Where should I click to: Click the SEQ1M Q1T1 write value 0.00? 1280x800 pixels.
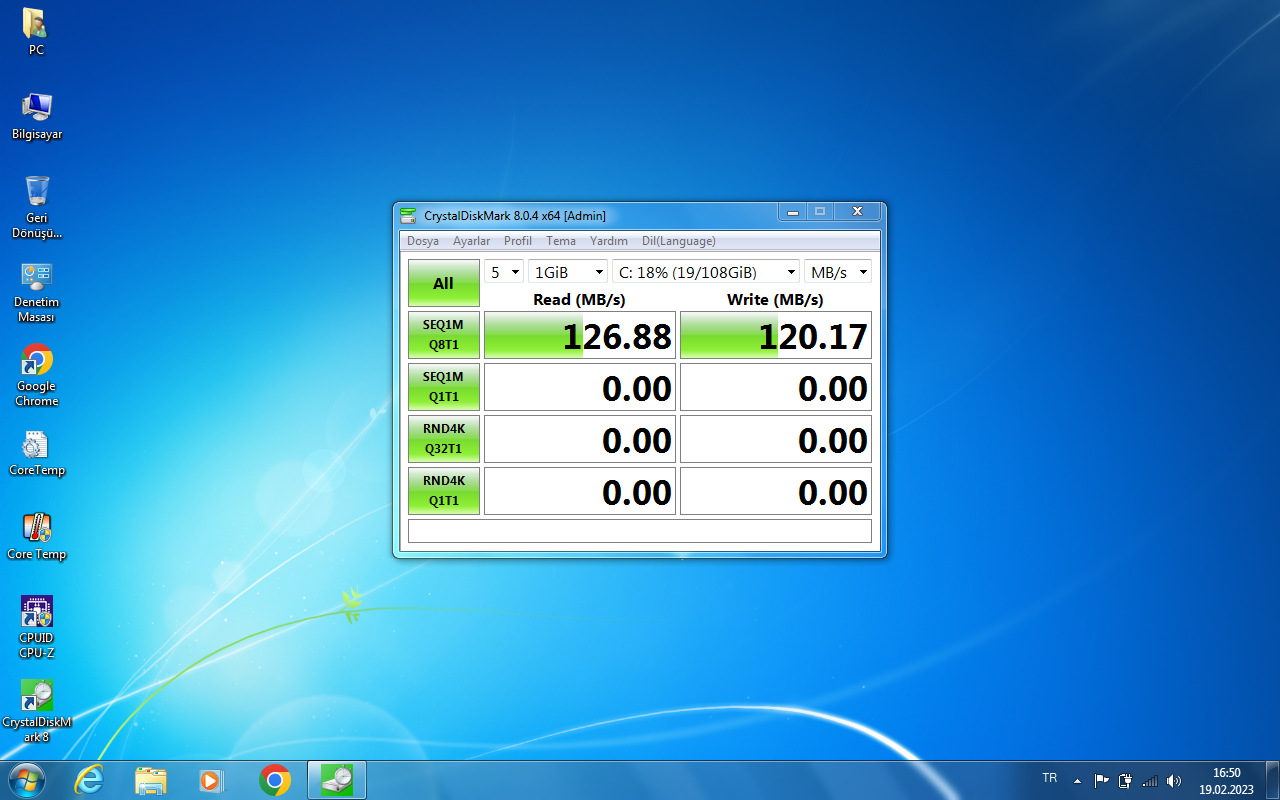pos(776,387)
